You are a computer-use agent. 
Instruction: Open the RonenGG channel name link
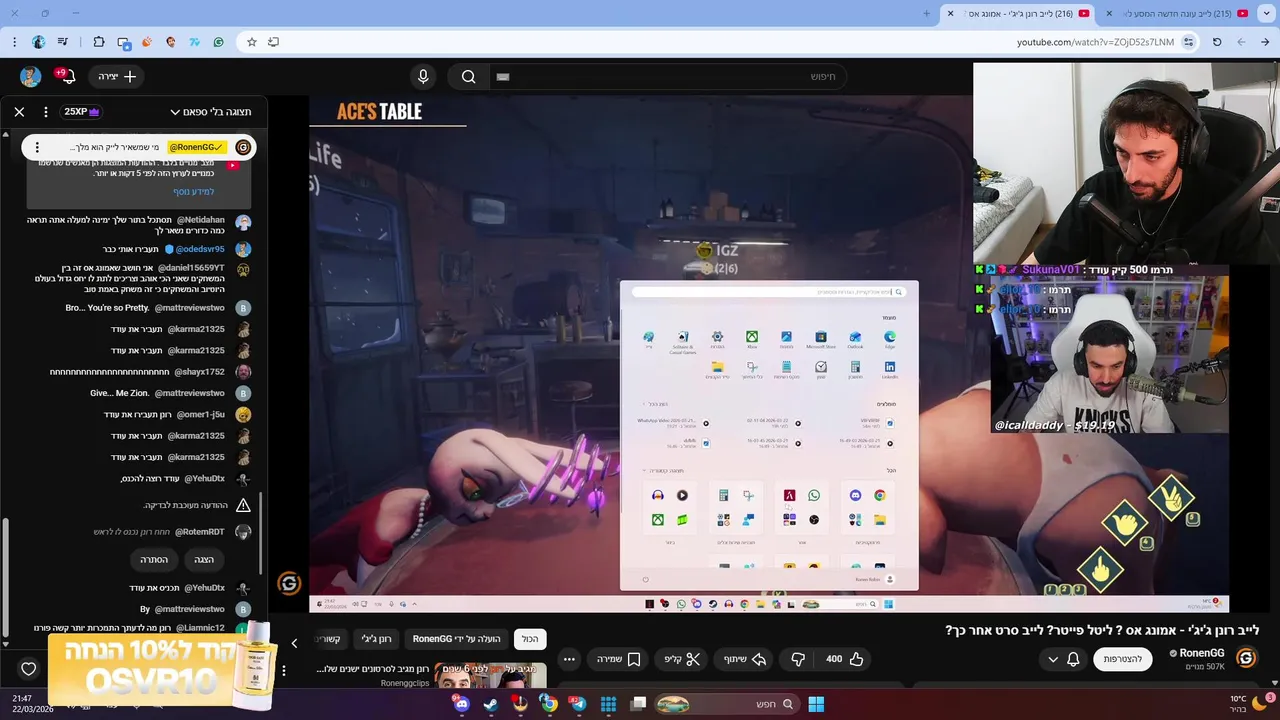[1202, 653]
